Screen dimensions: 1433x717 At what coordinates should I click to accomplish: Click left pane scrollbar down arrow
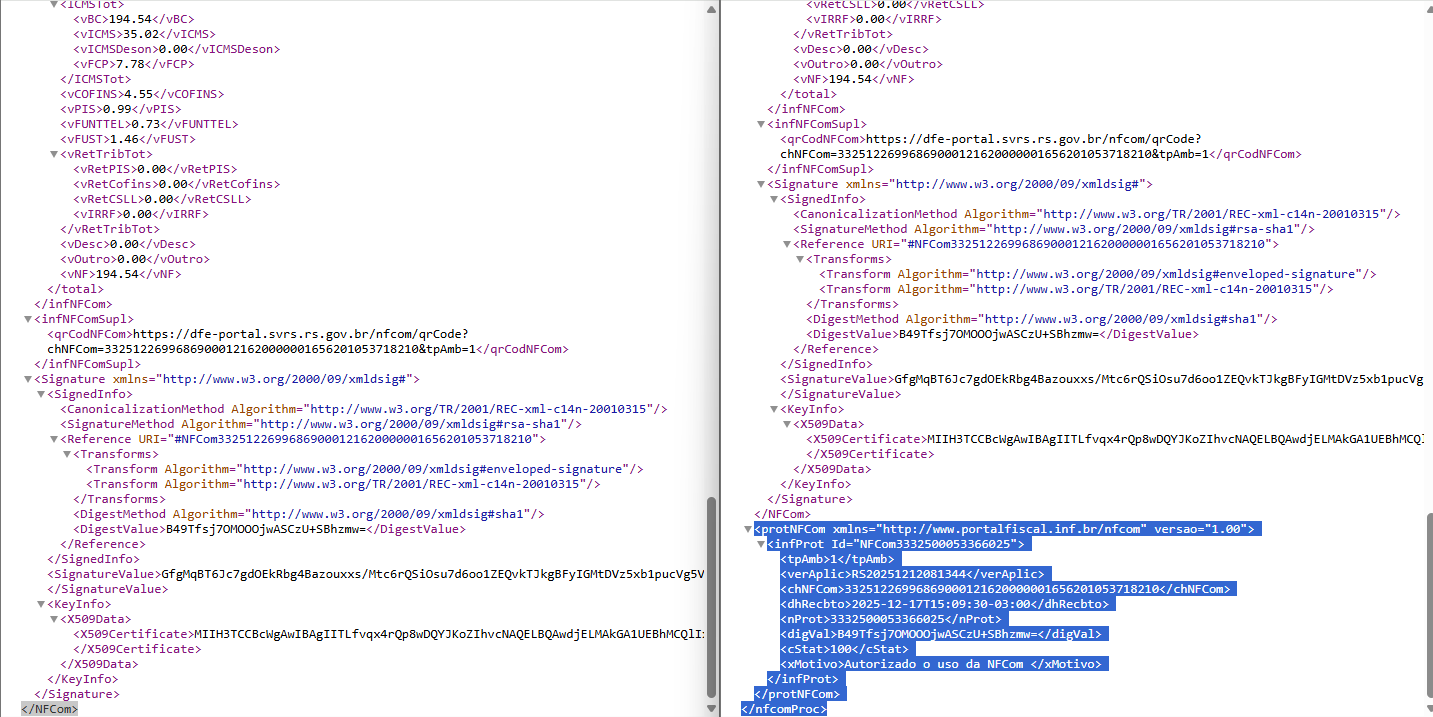pos(712,709)
